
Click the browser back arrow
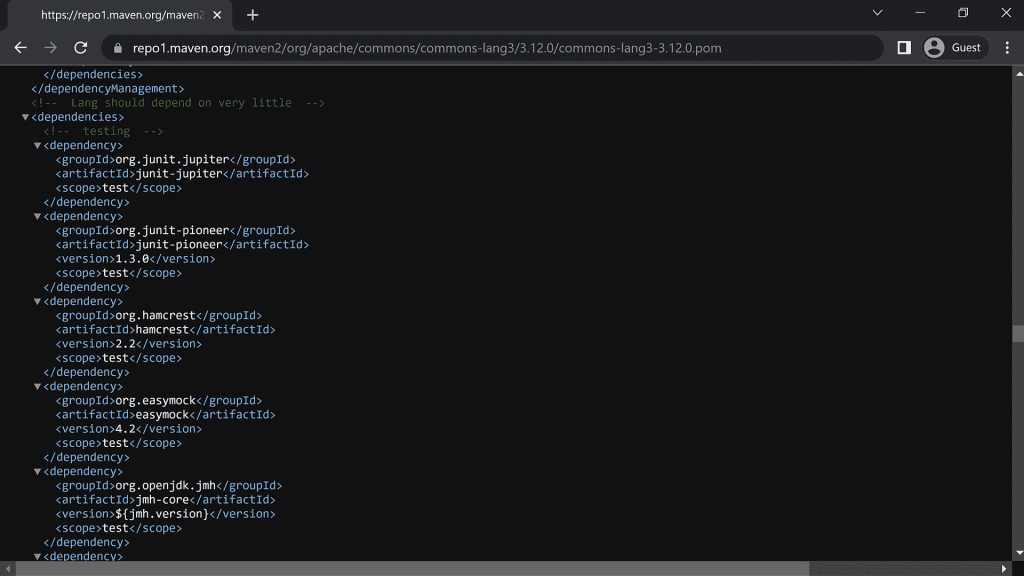20,48
